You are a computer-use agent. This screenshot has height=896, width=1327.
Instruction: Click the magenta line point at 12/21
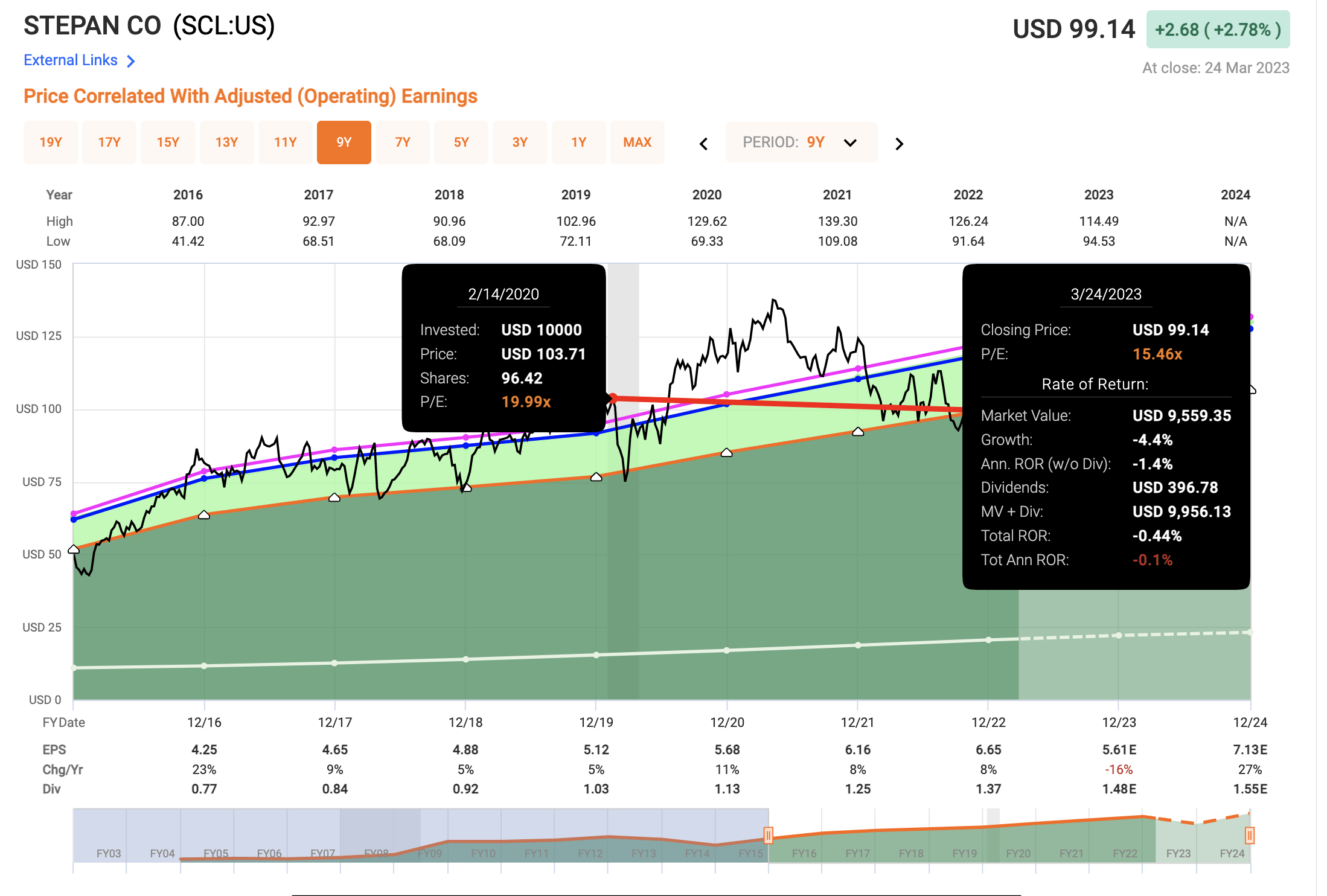[x=858, y=369]
